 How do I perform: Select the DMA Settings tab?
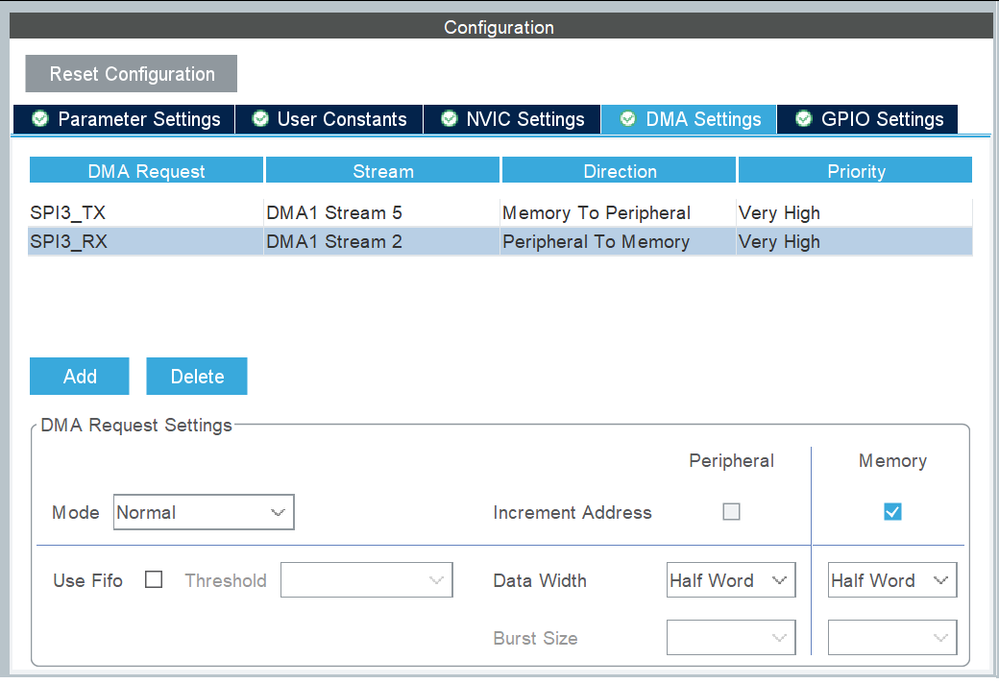689,119
